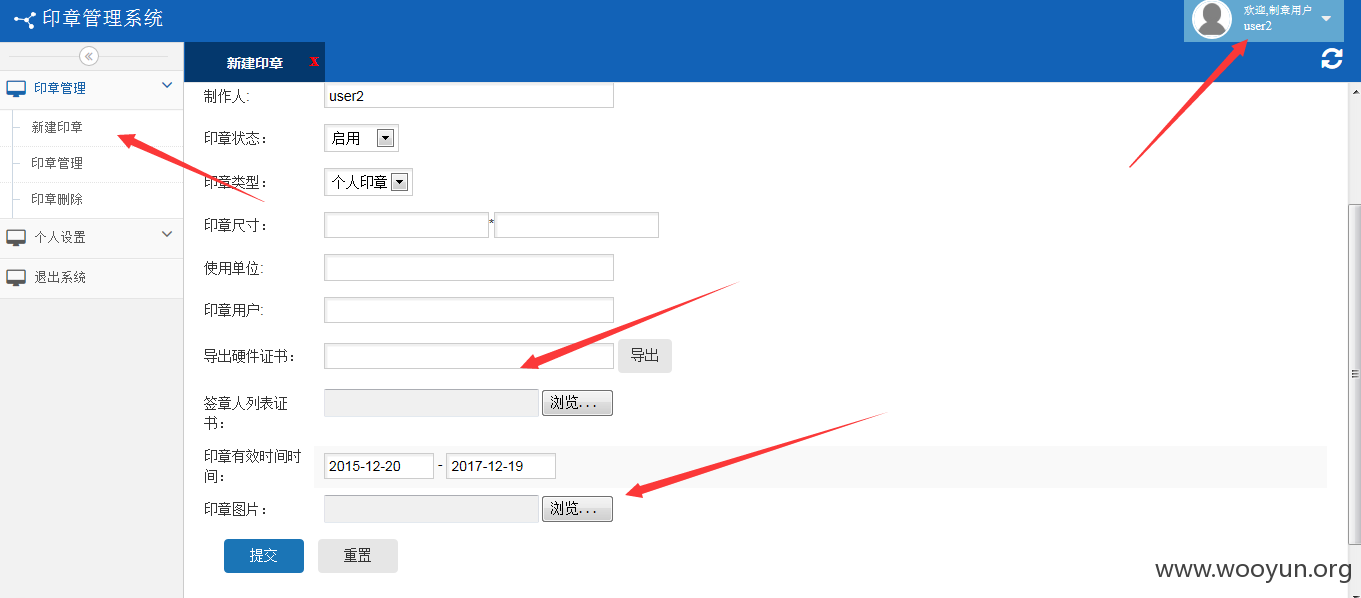Click the user avatar icon
The width and height of the screenshot is (1361, 598).
tap(1212, 19)
